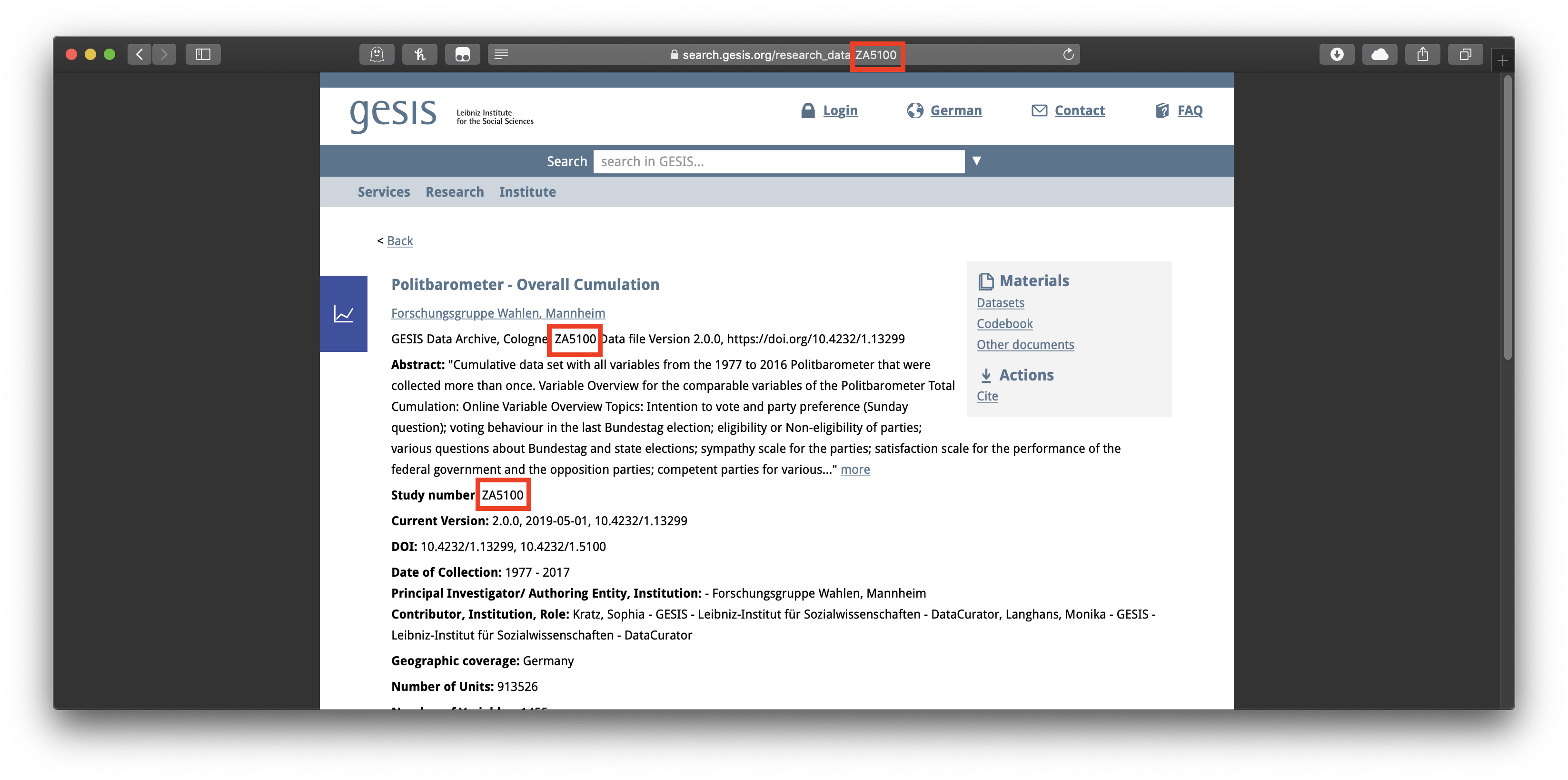Switch language via German link
Screen dimensions: 1568x780
pos(956,110)
